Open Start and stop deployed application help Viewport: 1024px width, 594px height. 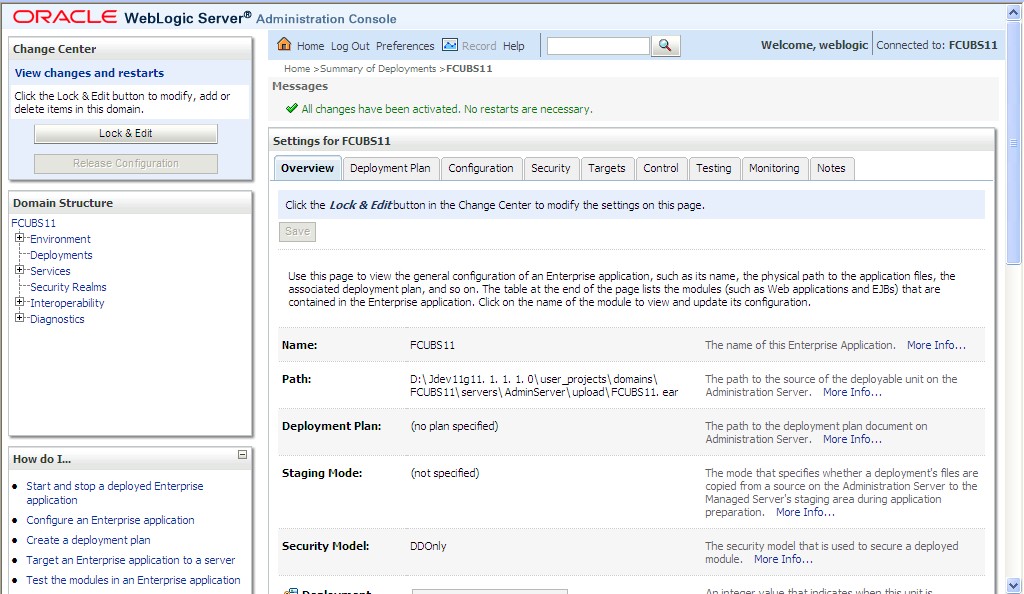point(114,493)
